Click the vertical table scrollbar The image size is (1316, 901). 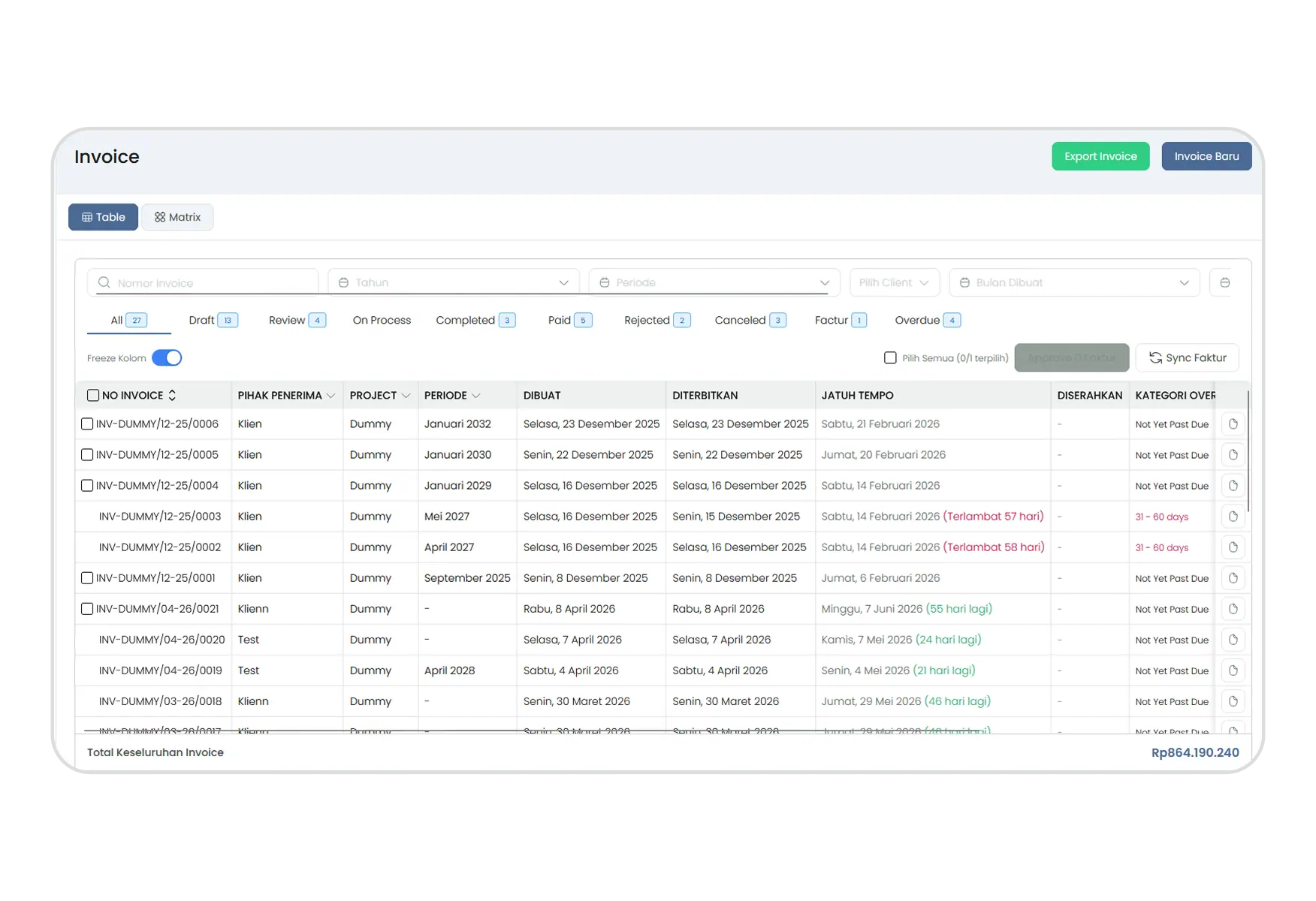(1248, 450)
